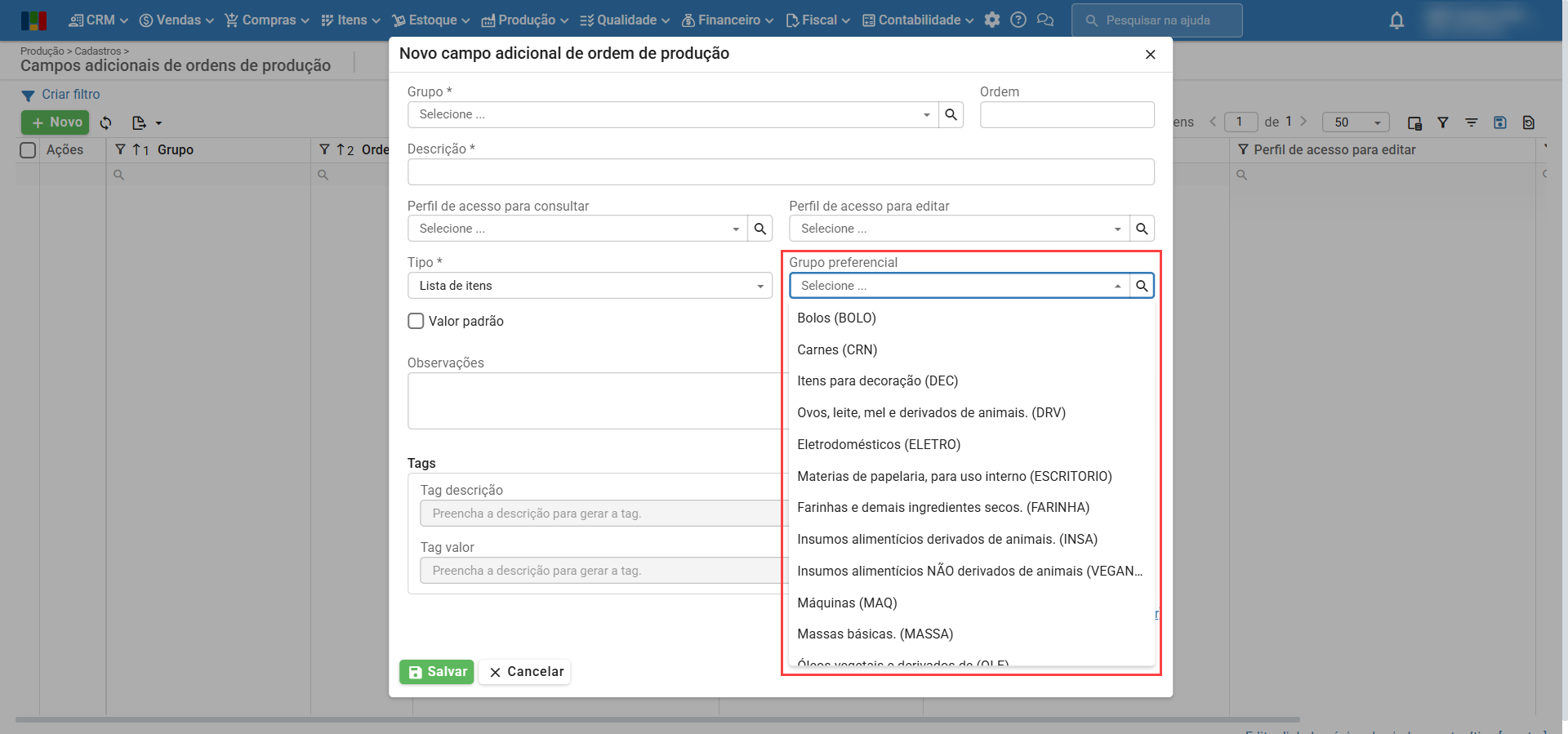Open the settings gear in top bar
1568x734 pixels.
tap(992, 20)
